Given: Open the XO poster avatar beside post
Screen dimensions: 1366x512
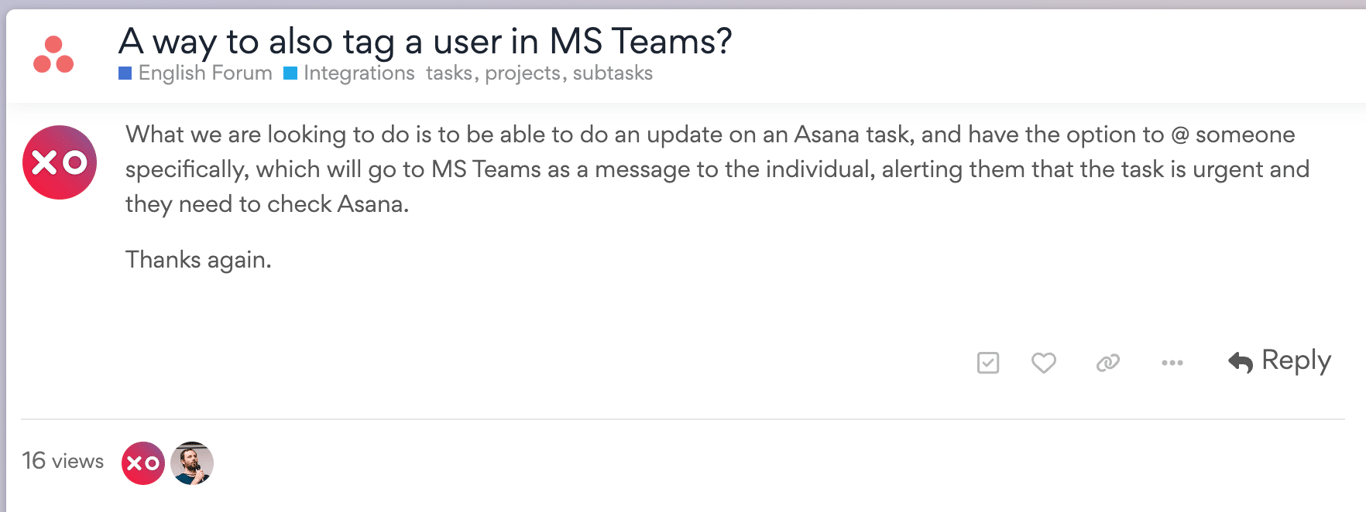Looking at the screenshot, I should coord(59,162).
